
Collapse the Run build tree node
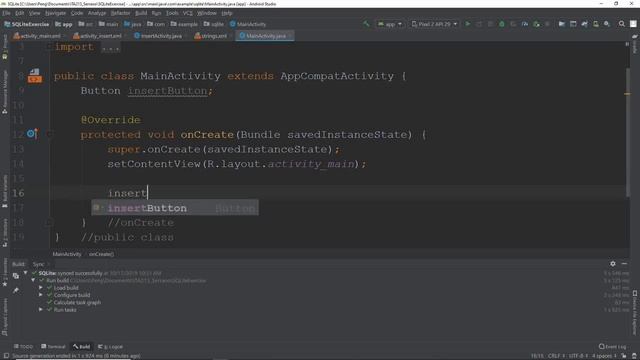pos(33,280)
